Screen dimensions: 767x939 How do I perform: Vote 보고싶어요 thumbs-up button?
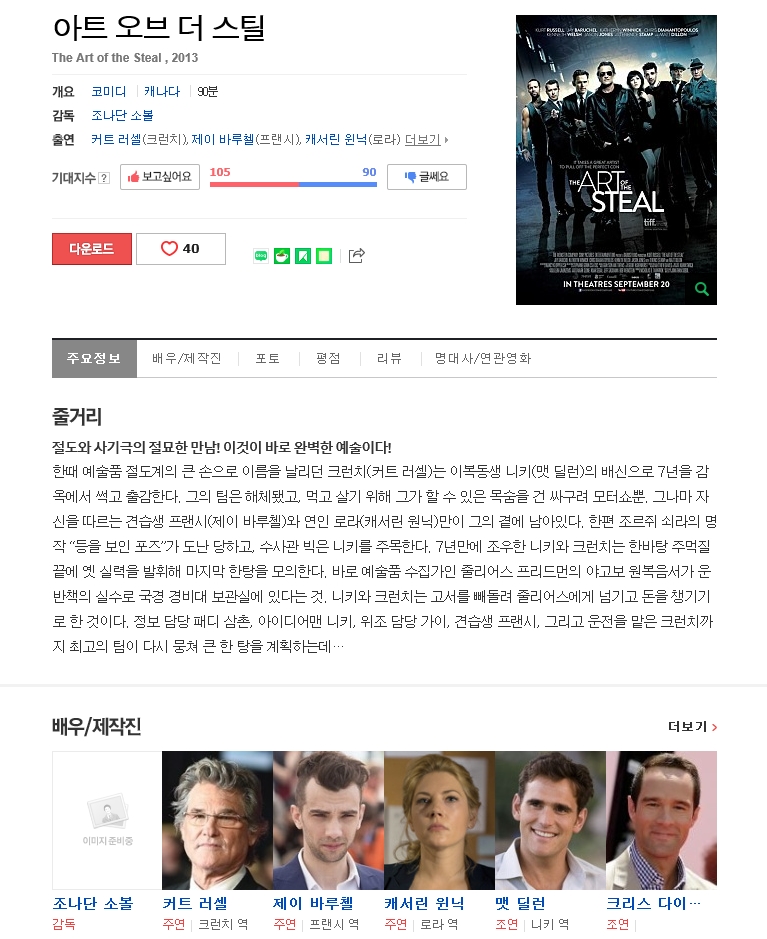pyautogui.click(x=160, y=177)
